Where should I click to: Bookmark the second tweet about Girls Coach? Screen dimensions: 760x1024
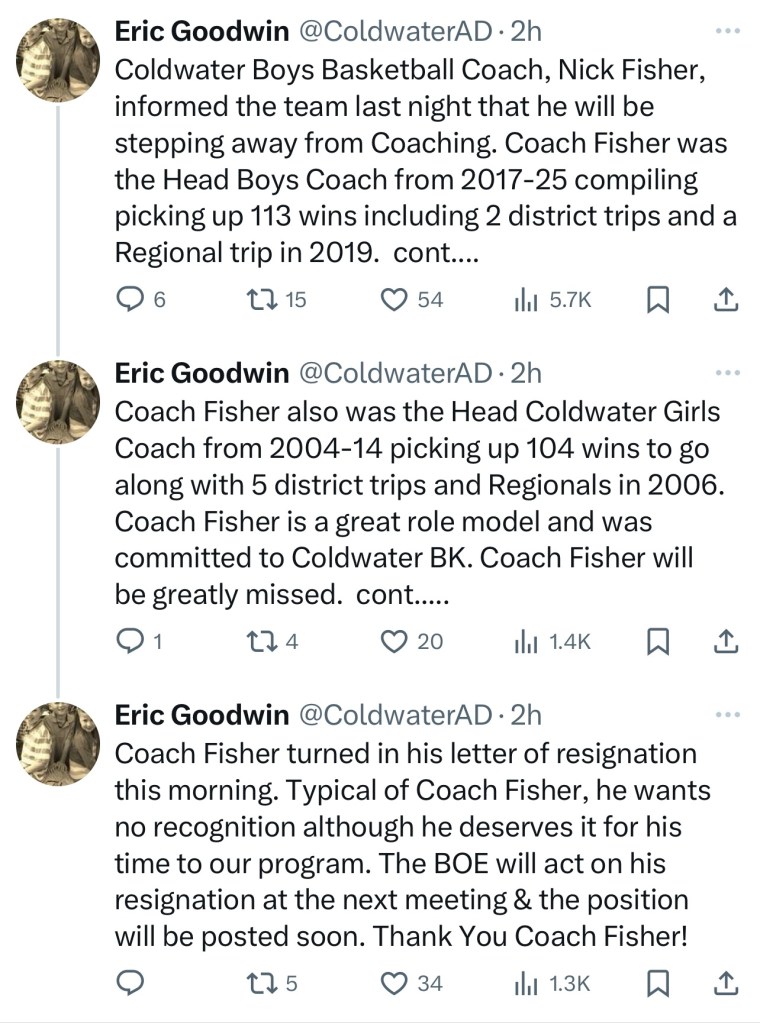click(x=659, y=641)
